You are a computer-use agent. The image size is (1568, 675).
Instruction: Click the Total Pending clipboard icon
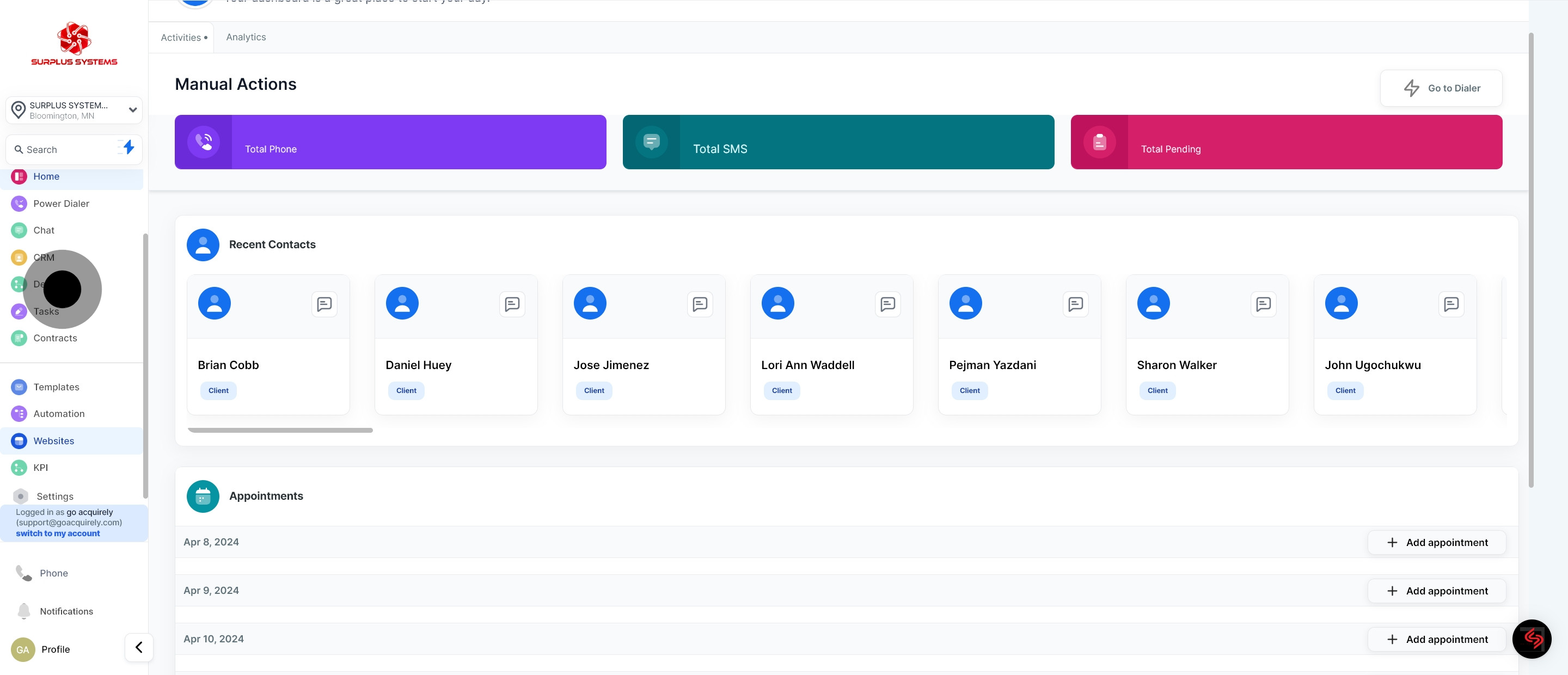click(1099, 142)
